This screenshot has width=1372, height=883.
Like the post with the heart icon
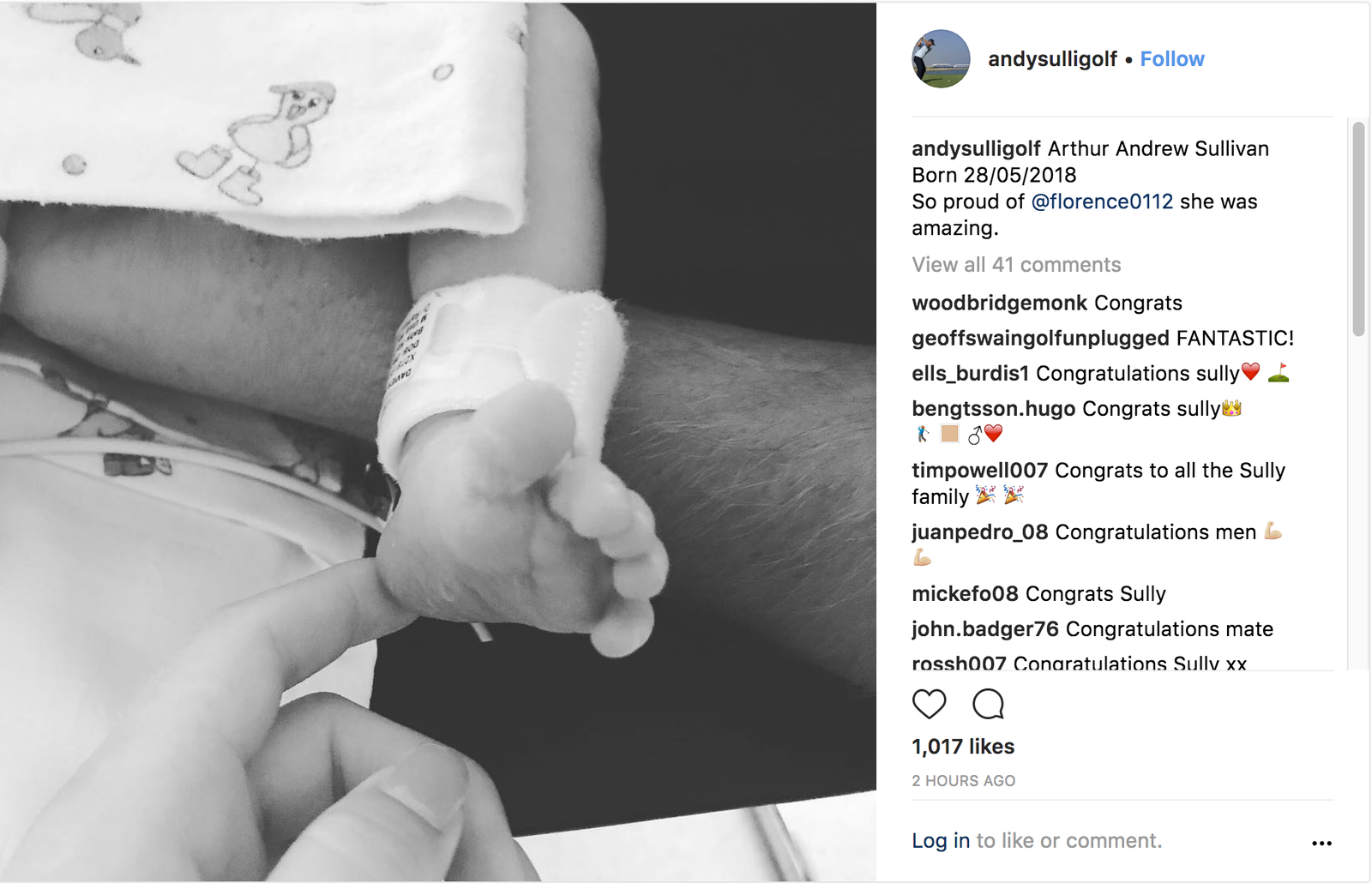point(929,704)
